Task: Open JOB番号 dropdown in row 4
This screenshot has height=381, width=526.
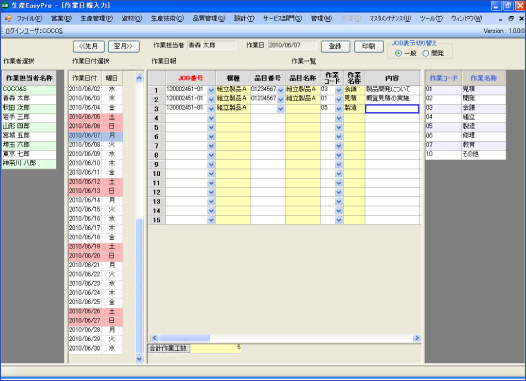Action: pyautogui.click(x=211, y=118)
